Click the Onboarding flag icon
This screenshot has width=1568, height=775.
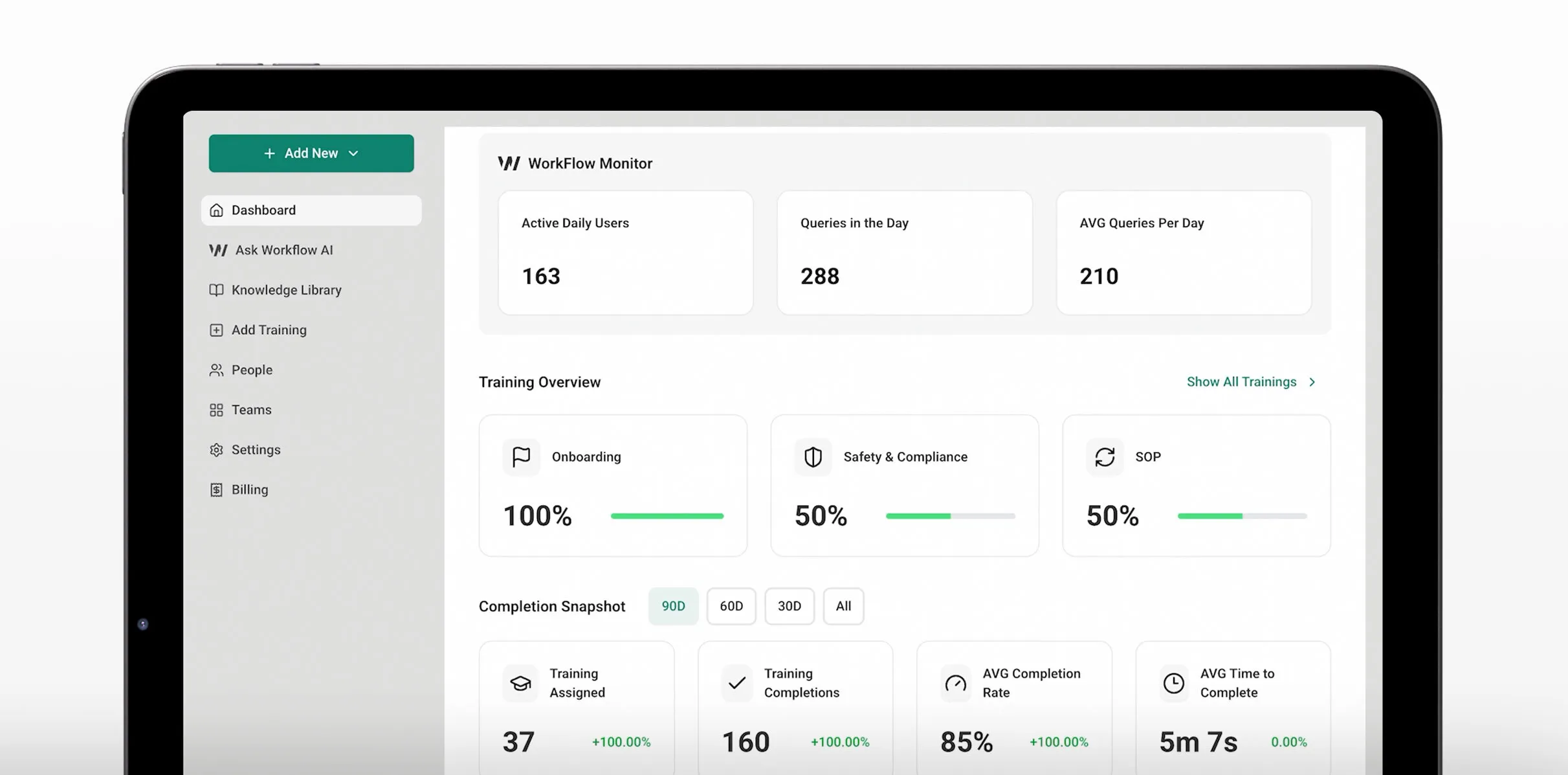coord(520,456)
